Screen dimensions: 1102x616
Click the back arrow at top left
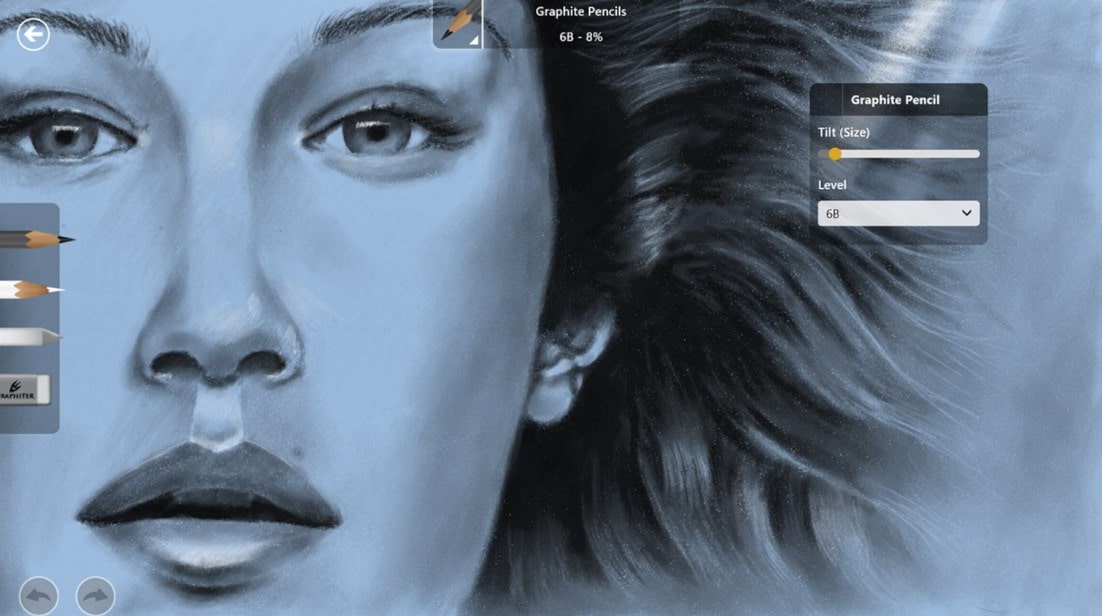pos(35,34)
